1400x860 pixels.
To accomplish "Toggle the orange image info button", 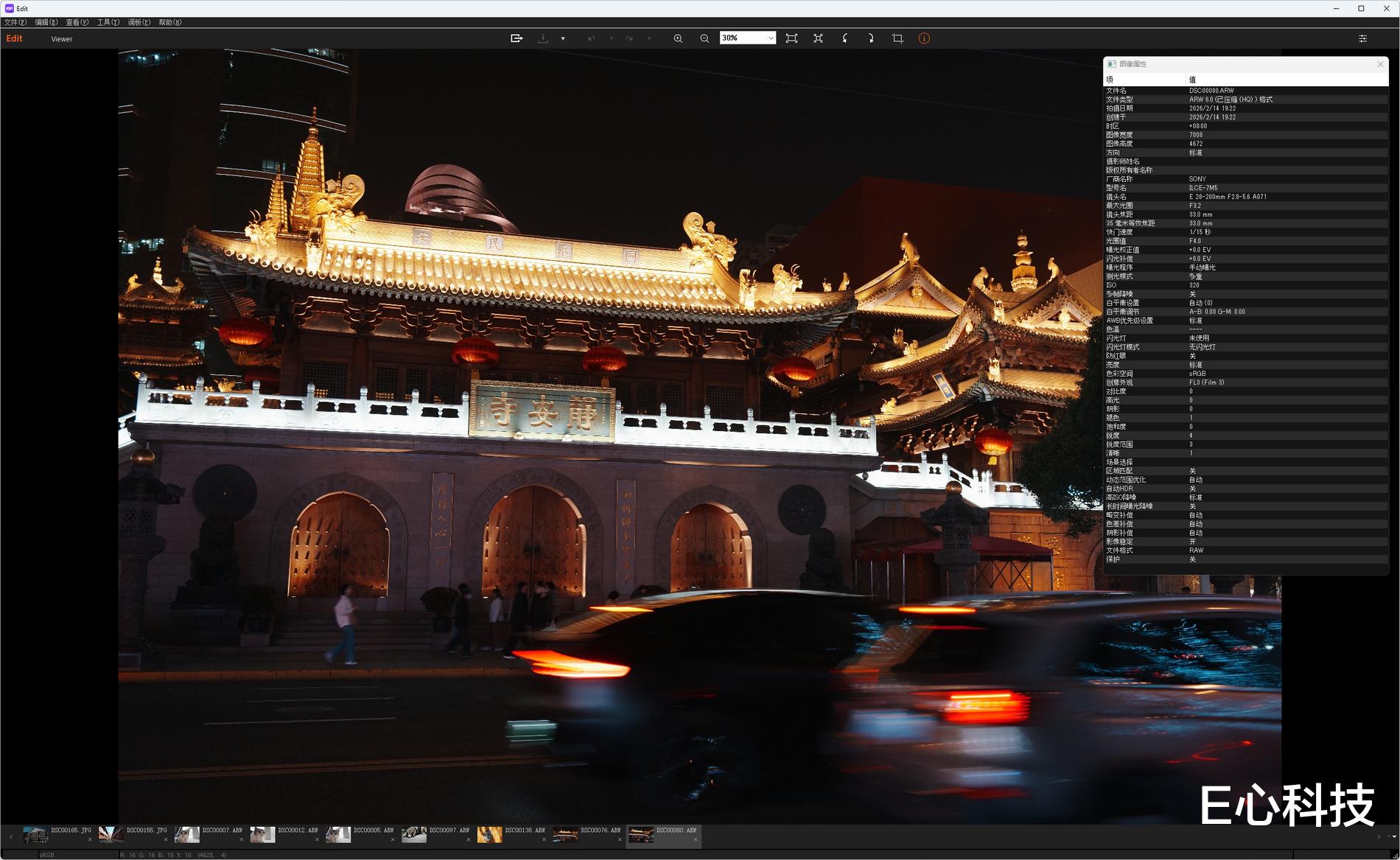I will (924, 38).
